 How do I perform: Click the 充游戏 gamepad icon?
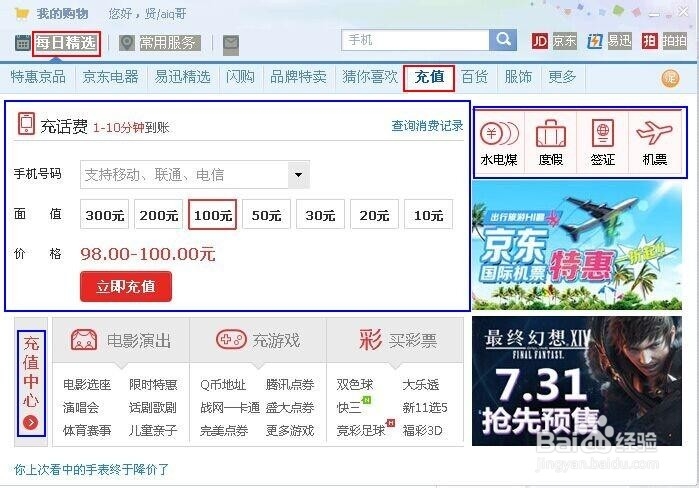tap(231, 340)
